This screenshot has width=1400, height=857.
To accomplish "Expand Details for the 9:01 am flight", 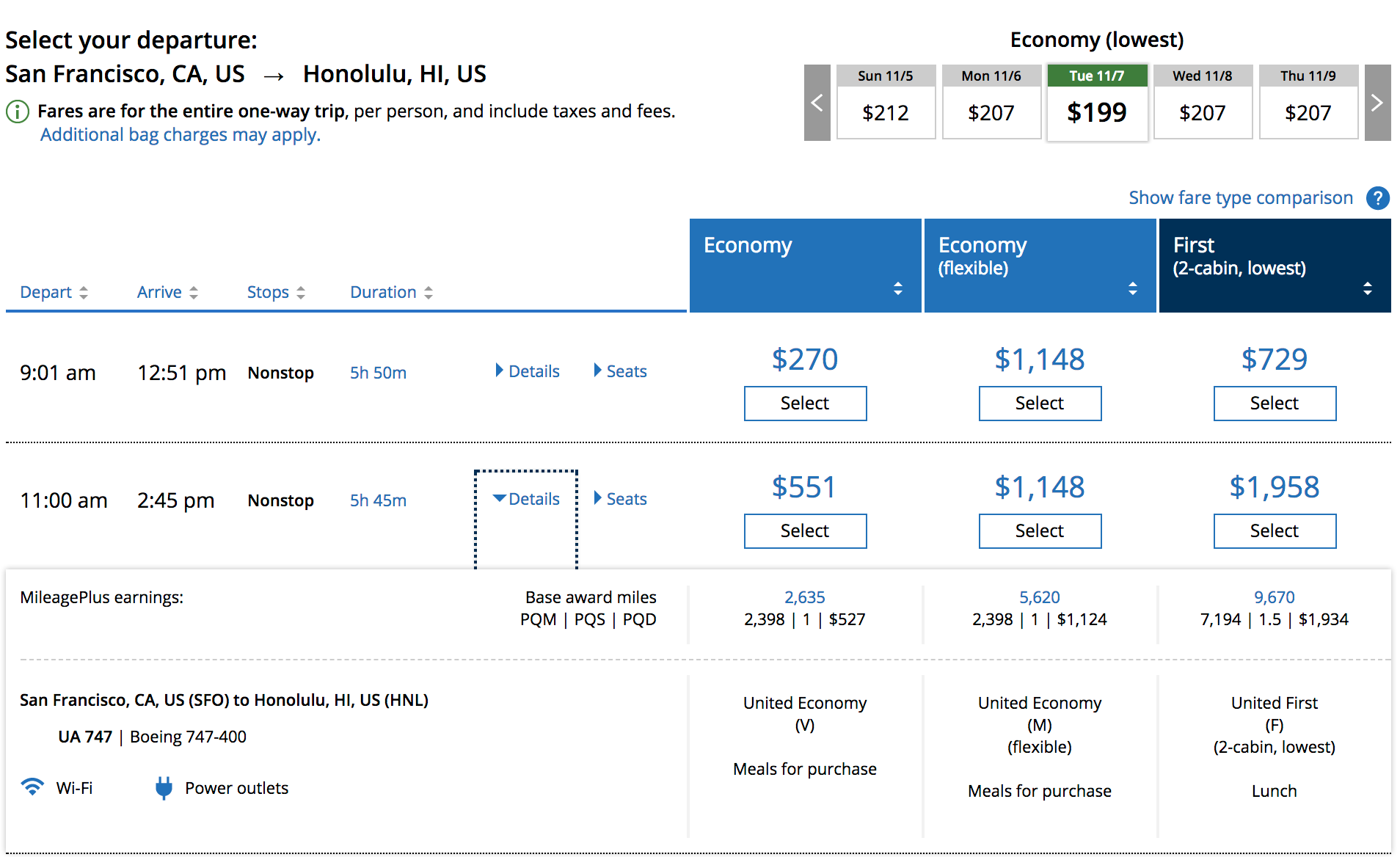I will pyautogui.click(x=528, y=371).
